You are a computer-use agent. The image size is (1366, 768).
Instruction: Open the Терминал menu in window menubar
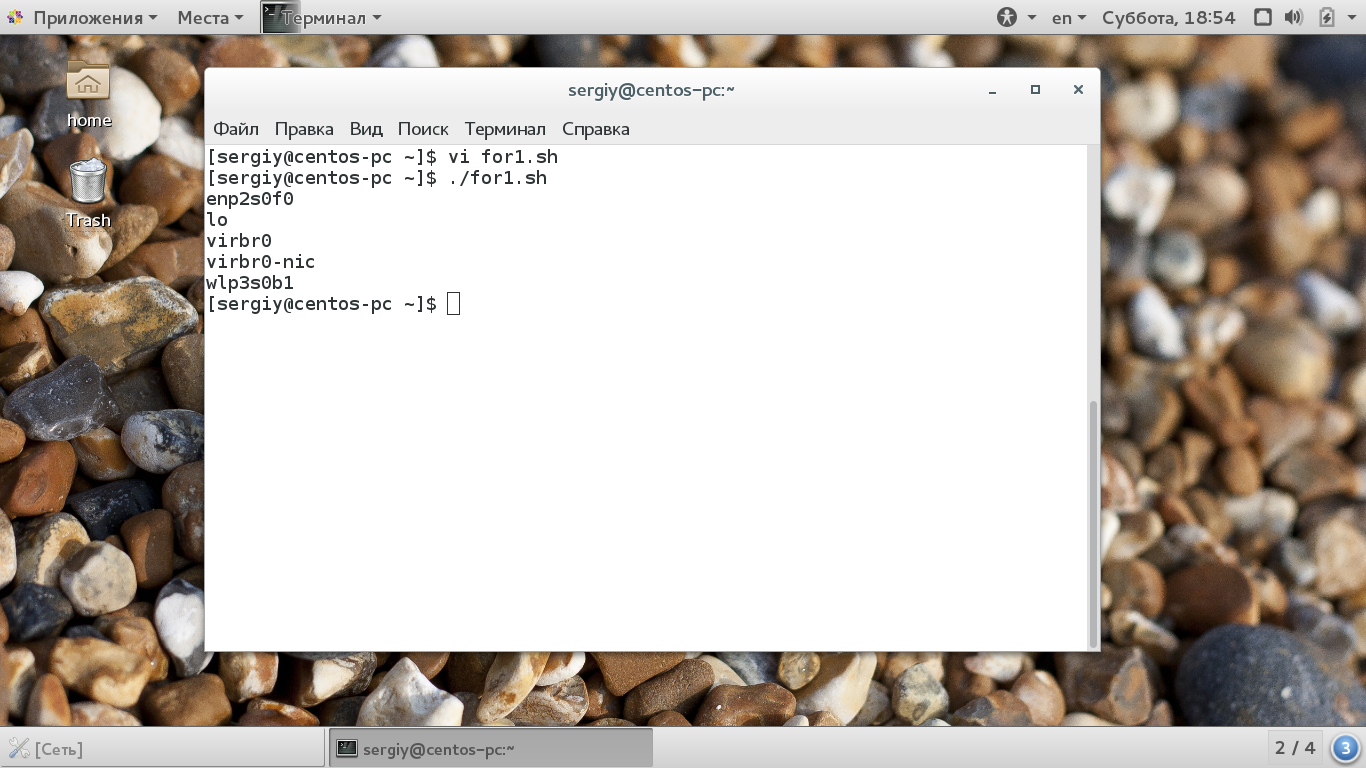pyautogui.click(x=505, y=129)
